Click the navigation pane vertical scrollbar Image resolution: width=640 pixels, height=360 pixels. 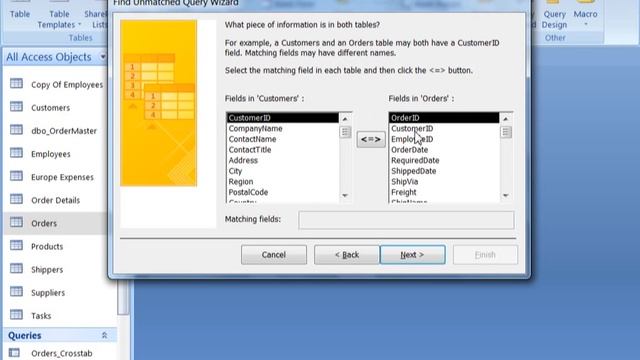tap(123, 297)
